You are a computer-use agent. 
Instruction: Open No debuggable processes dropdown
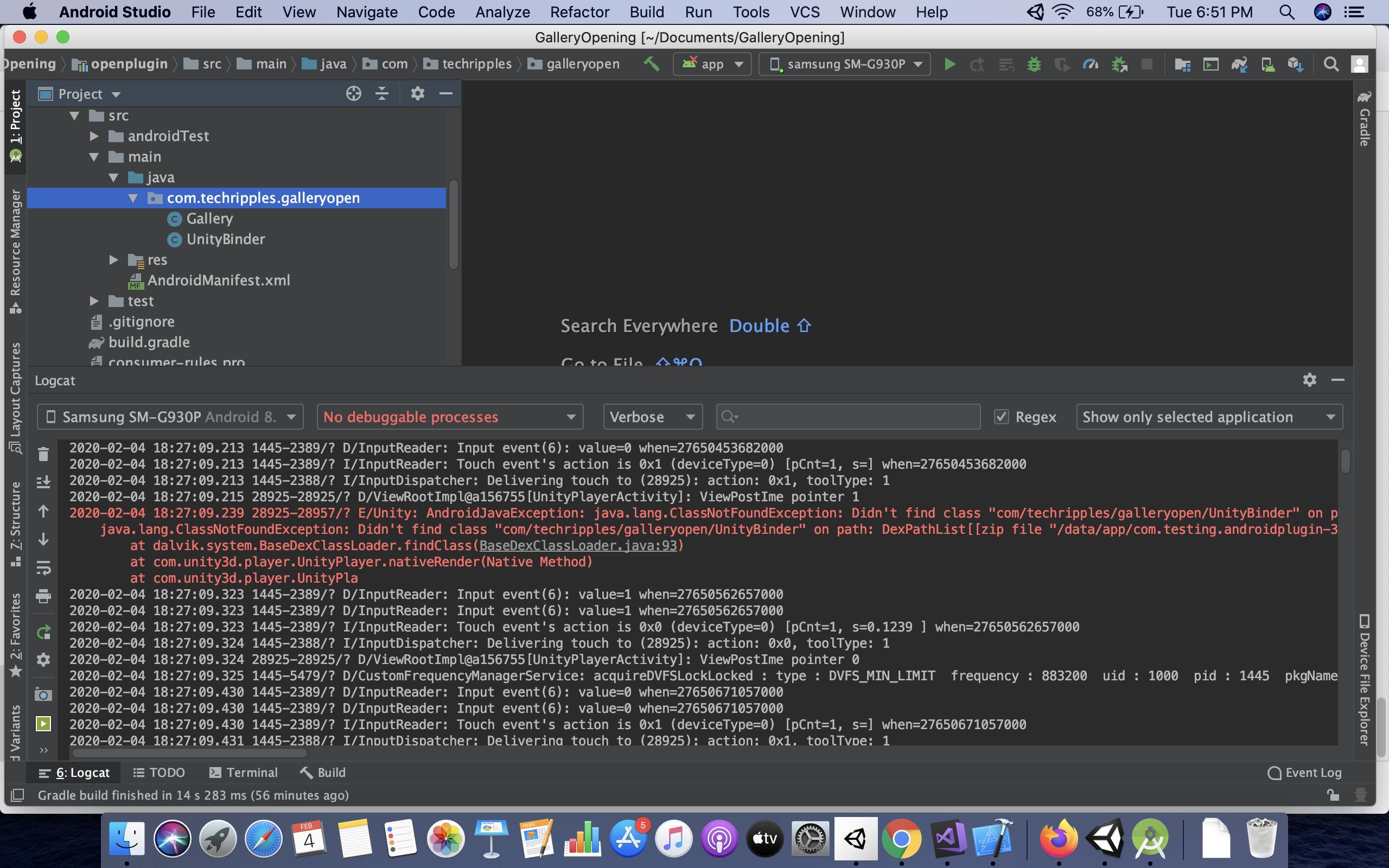tap(450, 417)
